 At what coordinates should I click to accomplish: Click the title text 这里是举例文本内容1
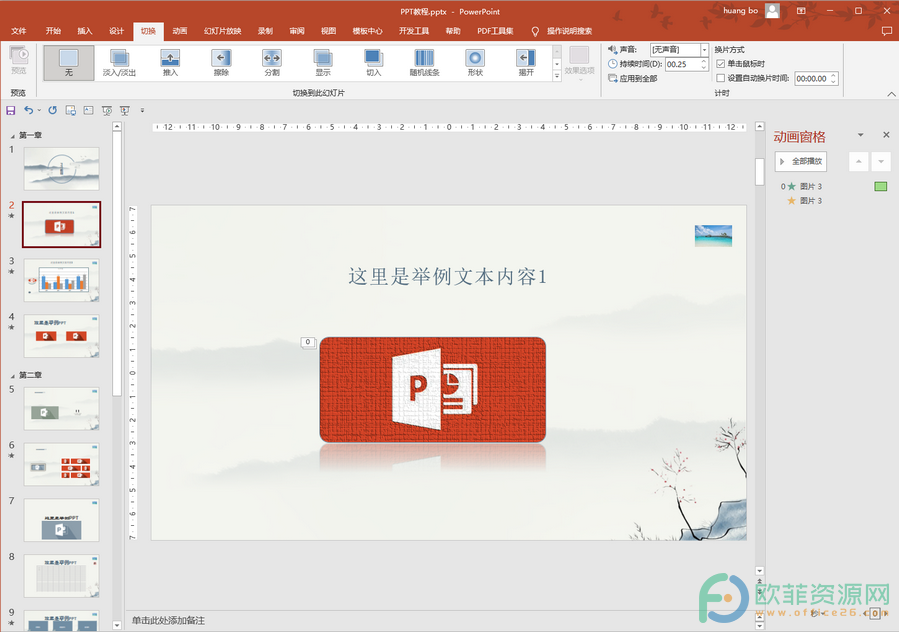pyautogui.click(x=448, y=277)
